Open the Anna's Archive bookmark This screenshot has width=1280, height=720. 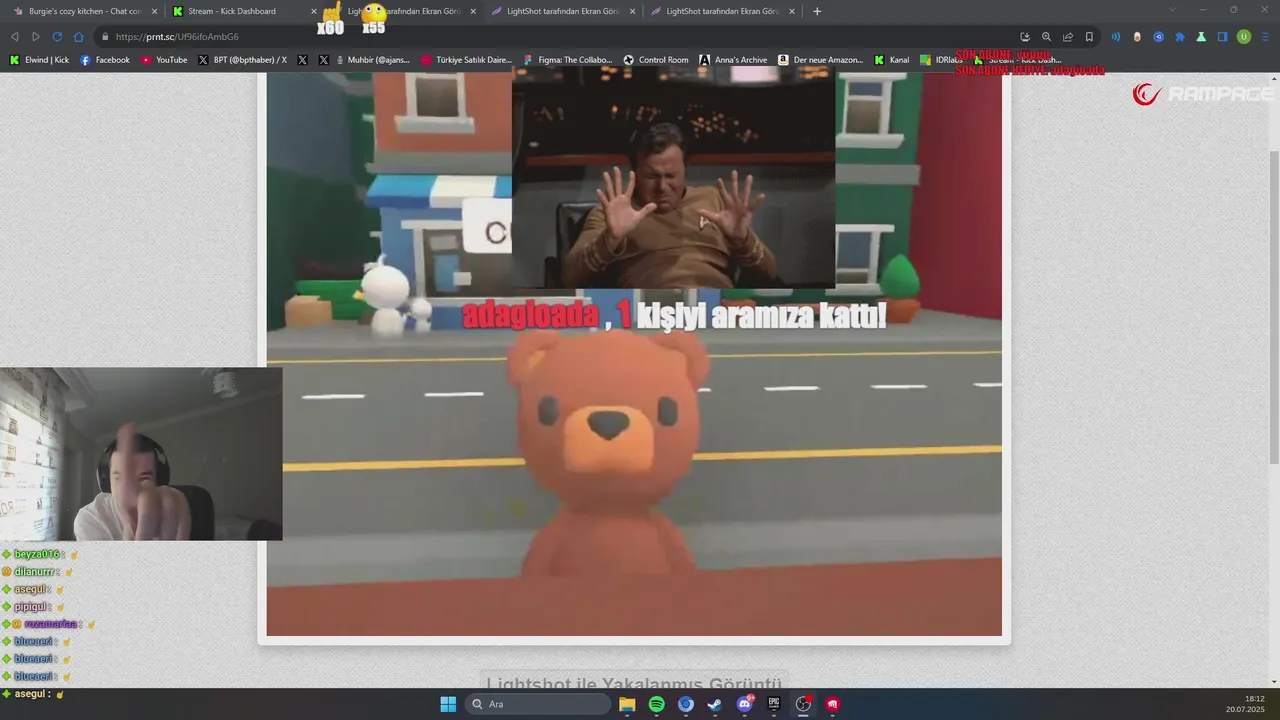click(733, 60)
